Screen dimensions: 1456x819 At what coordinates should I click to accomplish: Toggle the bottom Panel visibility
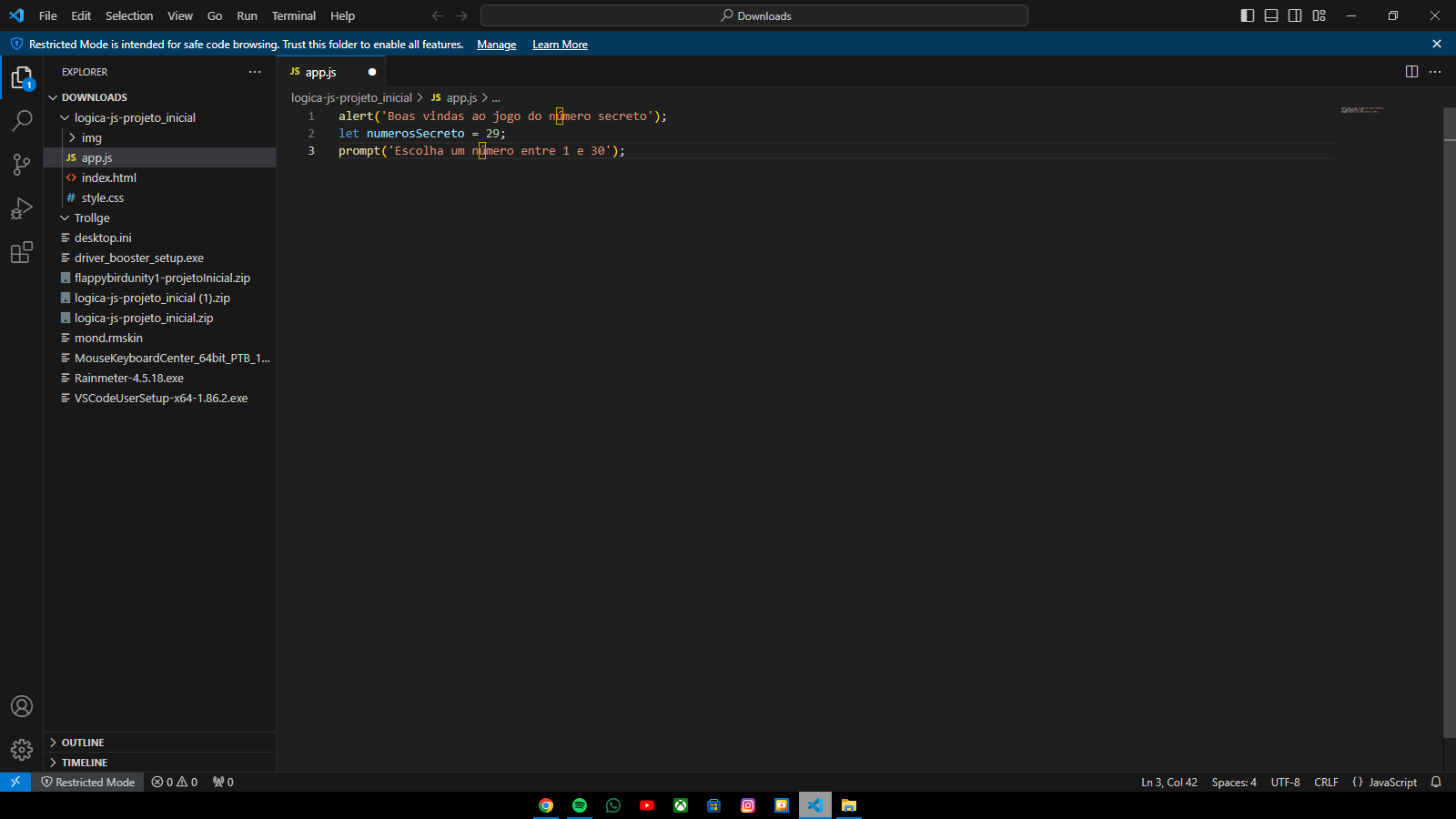click(x=1271, y=15)
